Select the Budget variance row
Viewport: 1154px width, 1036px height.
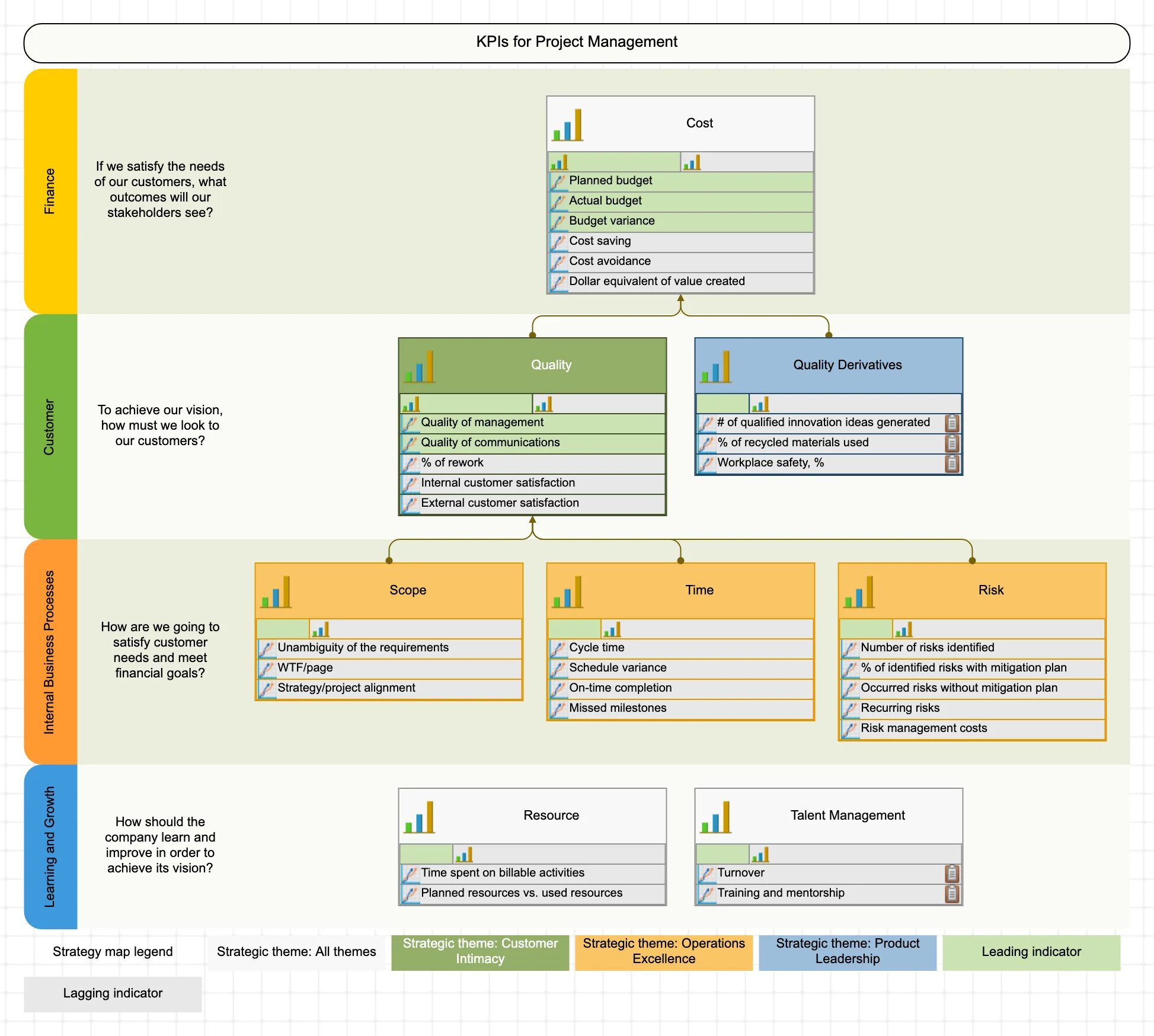click(x=680, y=222)
